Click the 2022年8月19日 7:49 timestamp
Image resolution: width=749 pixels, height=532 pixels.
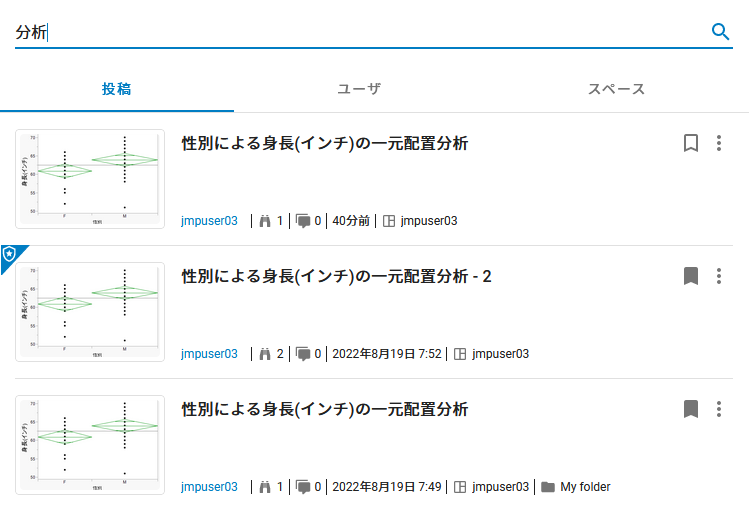click(x=387, y=487)
